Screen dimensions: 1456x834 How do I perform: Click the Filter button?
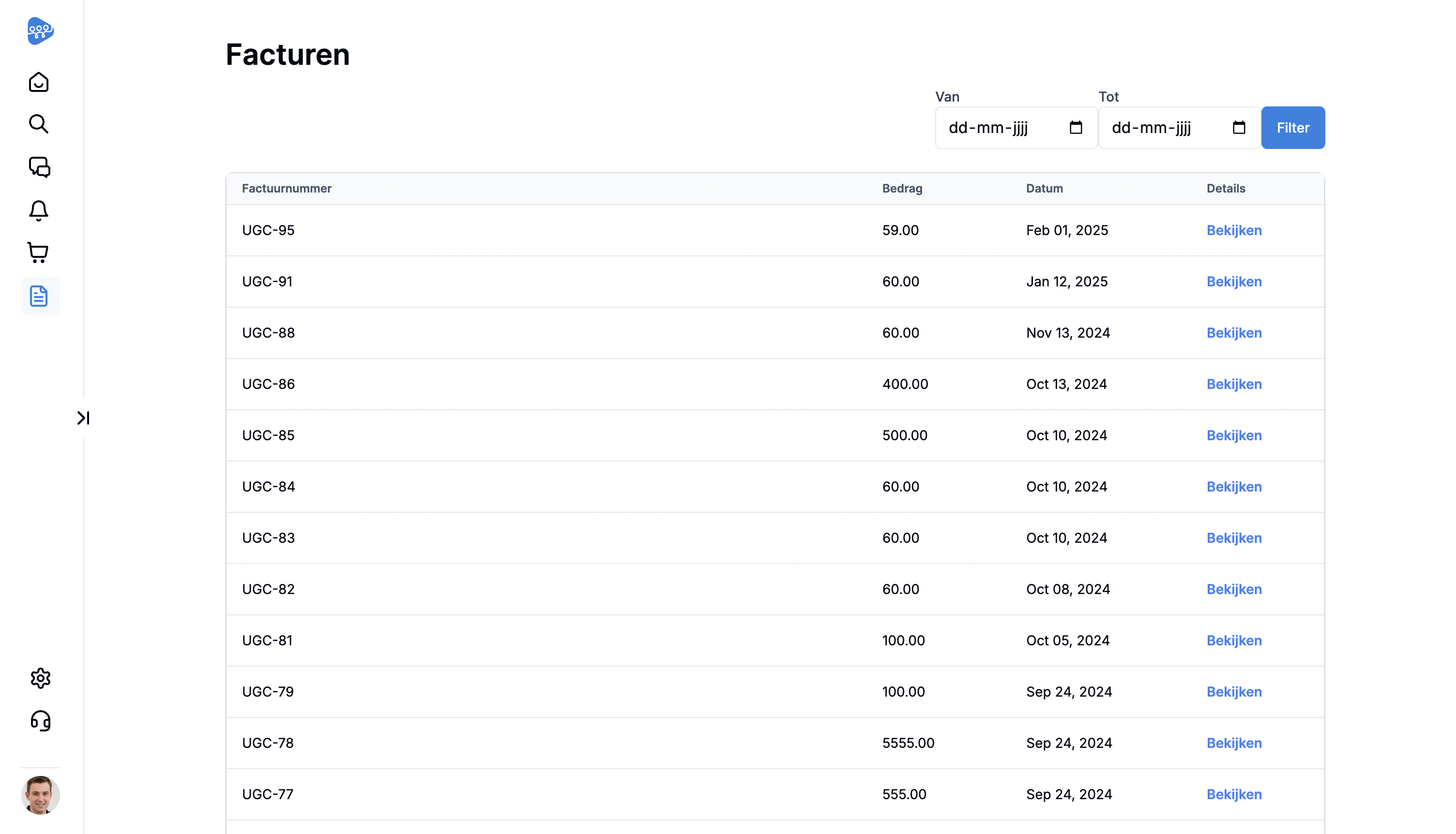pyautogui.click(x=1293, y=128)
